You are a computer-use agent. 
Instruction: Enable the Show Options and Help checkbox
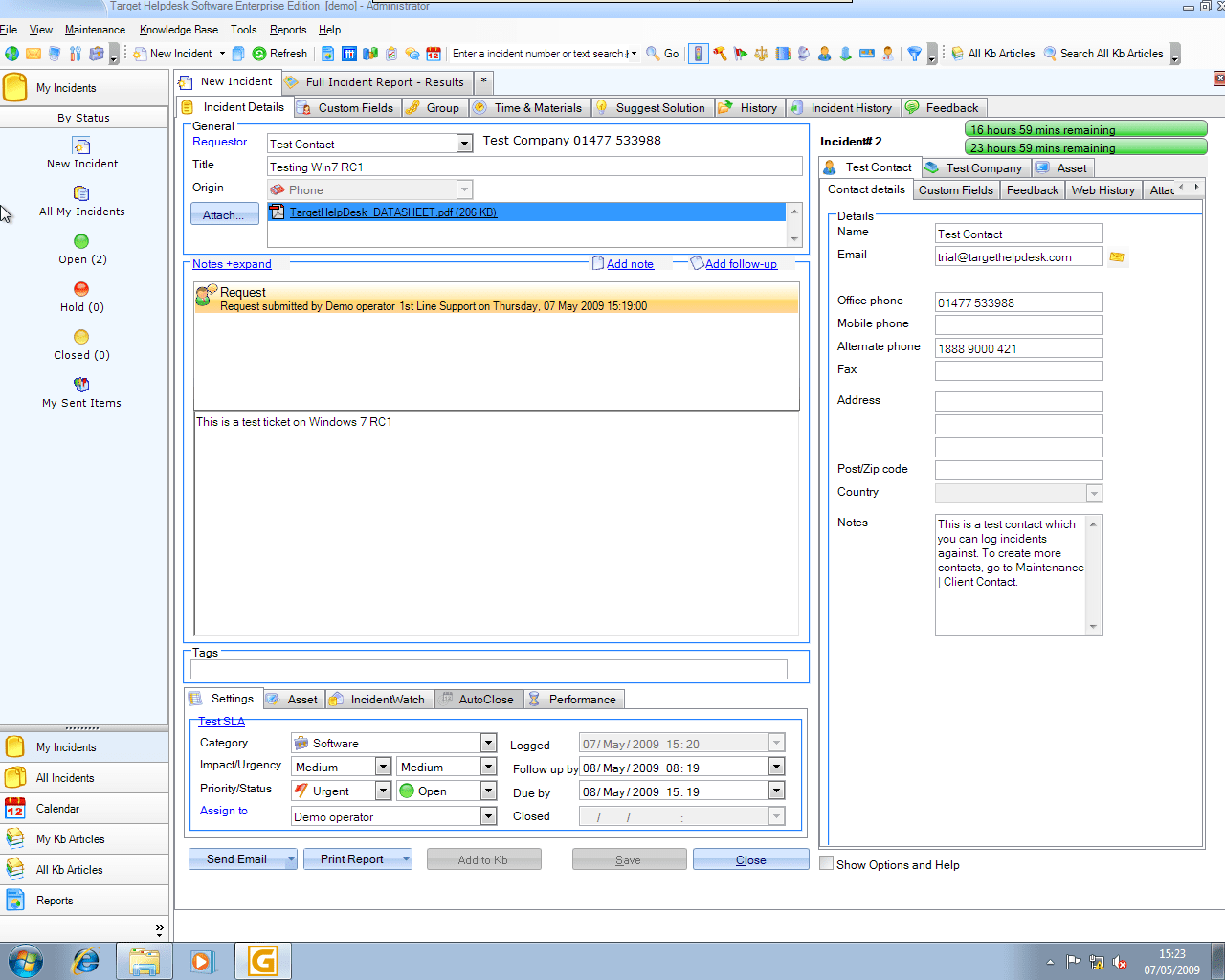tap(826, 864)
